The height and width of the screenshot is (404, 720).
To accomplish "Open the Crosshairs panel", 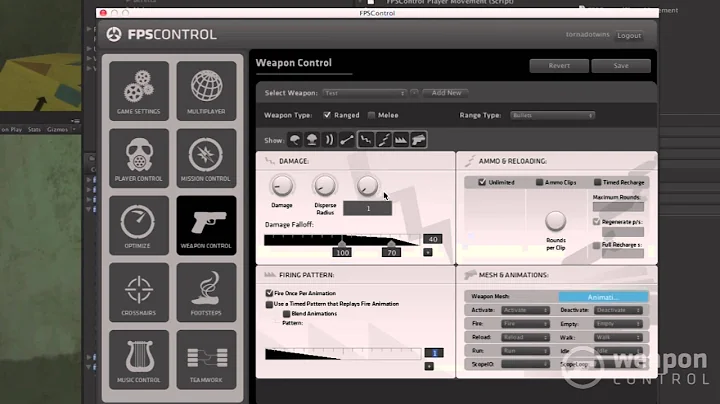I will pos(139,292).
